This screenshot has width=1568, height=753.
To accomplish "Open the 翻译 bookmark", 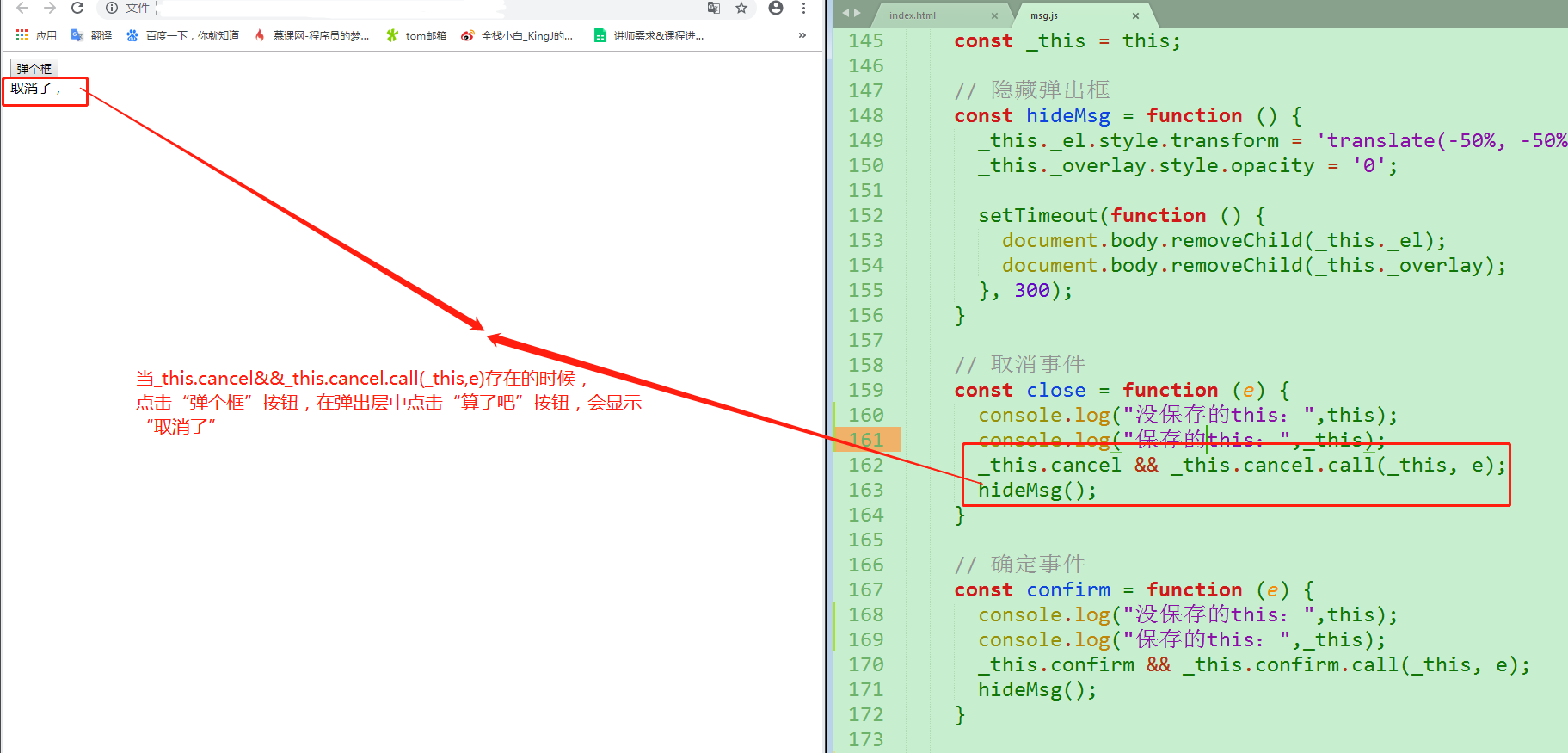I will (92, 35).
